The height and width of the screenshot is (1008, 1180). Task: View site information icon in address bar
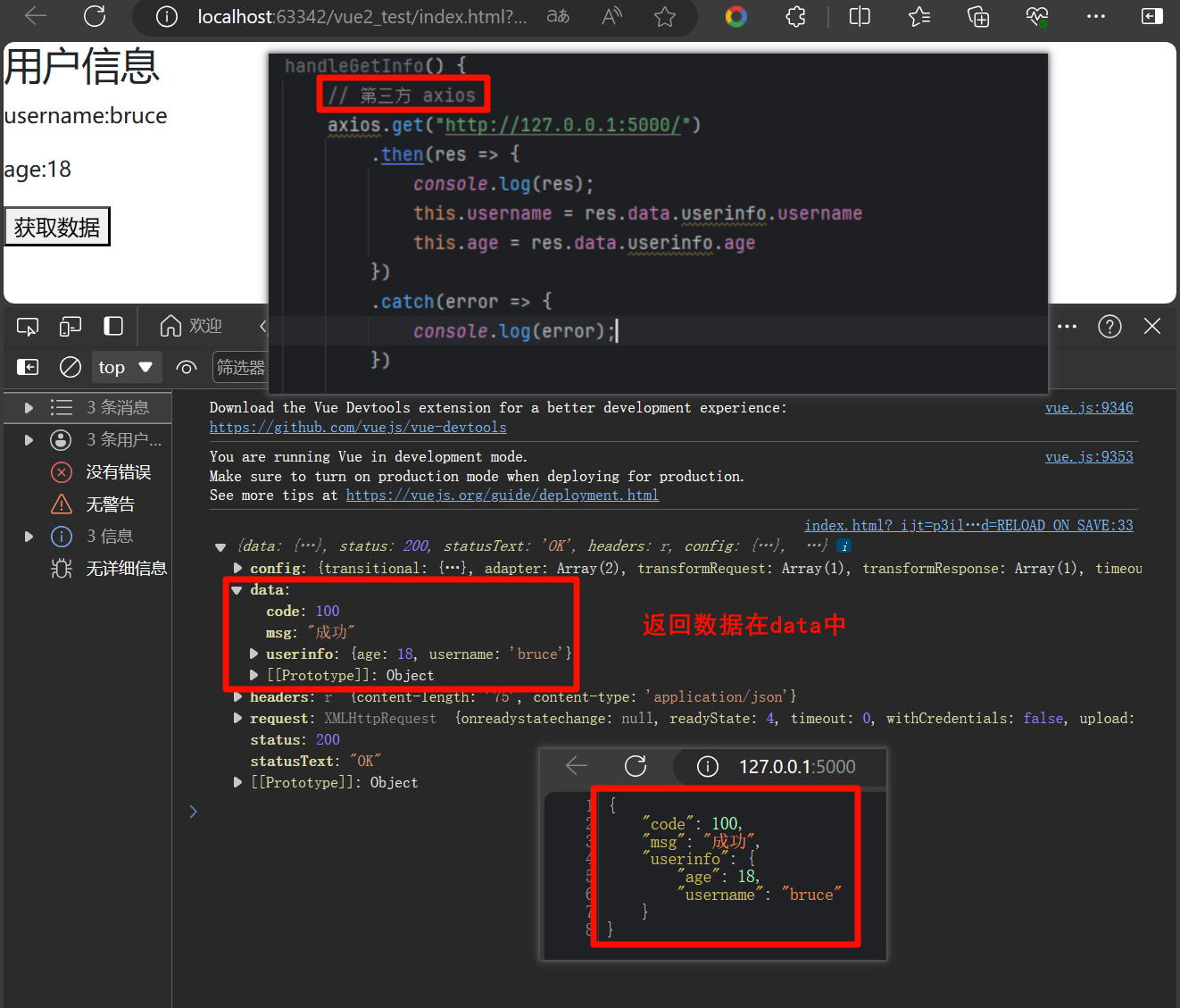click(x=167, y=17)
